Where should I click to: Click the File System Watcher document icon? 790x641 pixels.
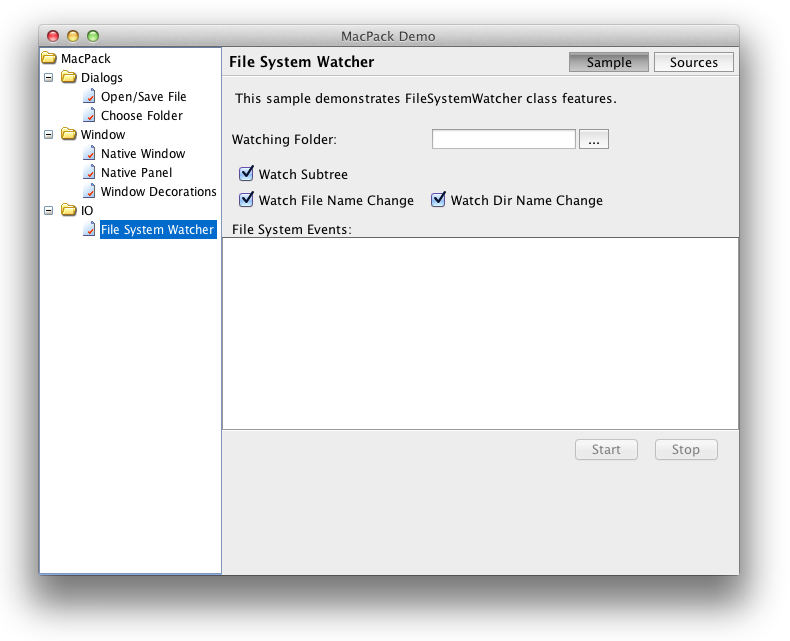pos(89,229)
